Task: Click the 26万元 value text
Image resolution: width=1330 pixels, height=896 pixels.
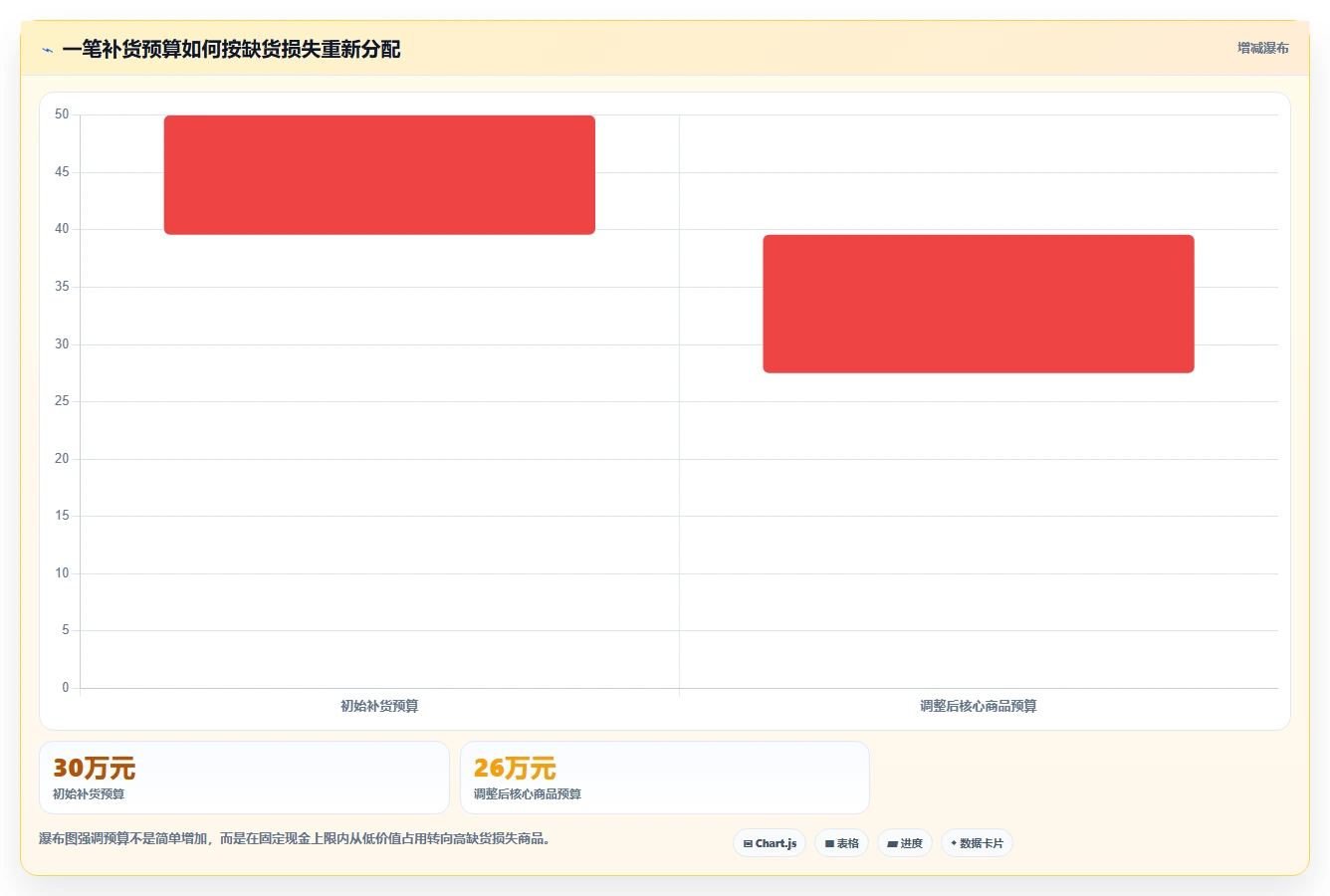Action: 515,769
